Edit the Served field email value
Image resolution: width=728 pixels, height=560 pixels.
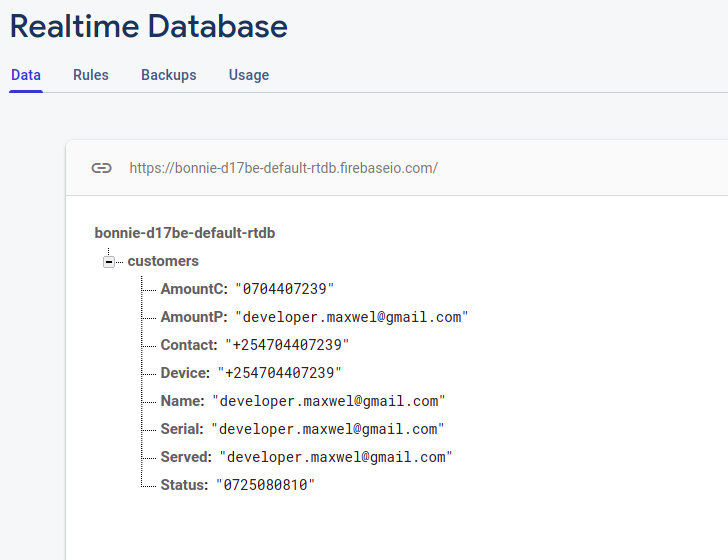point(336,457)
